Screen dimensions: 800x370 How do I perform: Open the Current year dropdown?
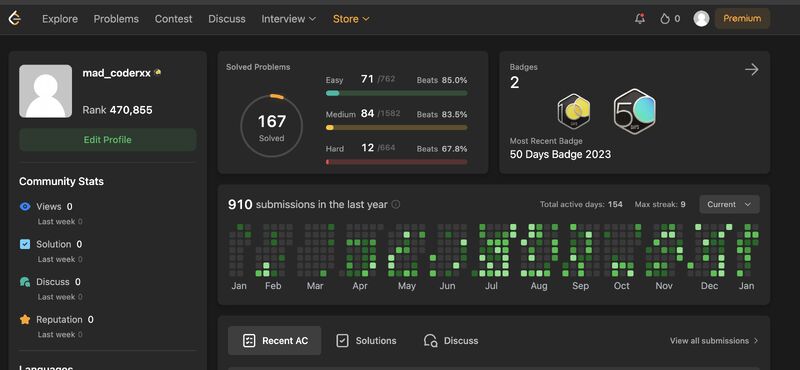[729, 205]
